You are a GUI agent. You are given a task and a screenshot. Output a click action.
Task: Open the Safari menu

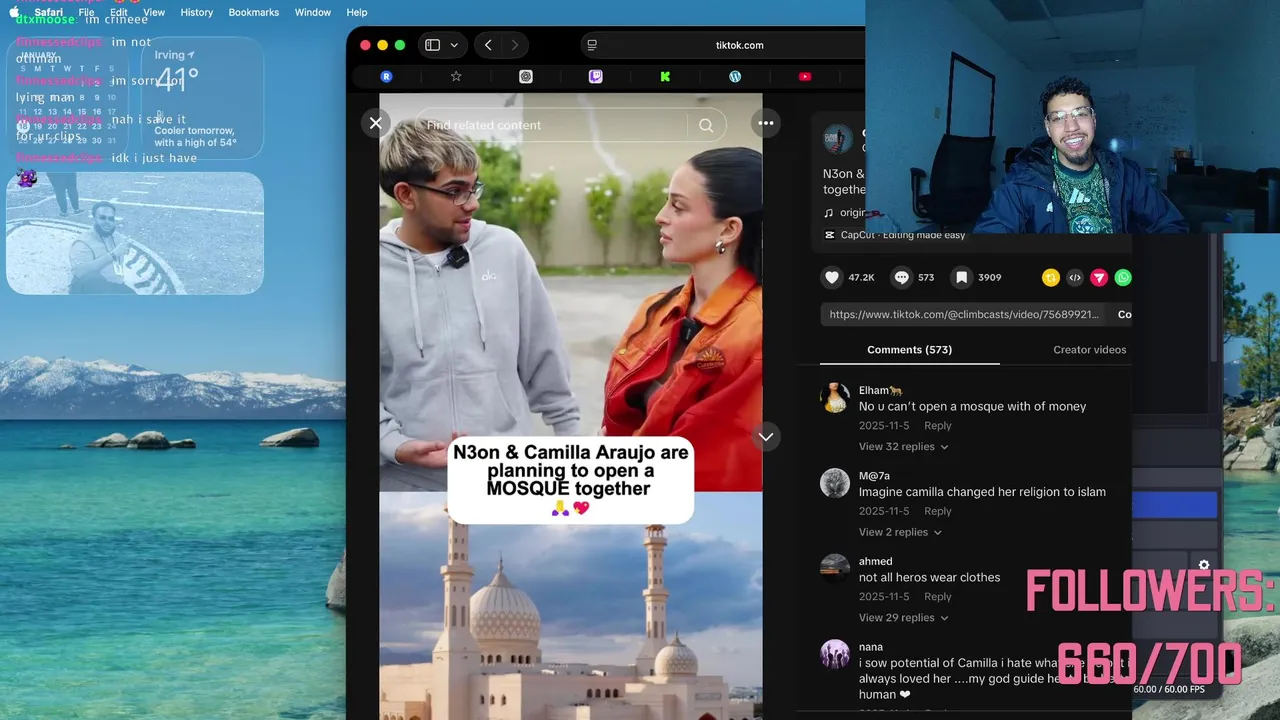[49, 12]
